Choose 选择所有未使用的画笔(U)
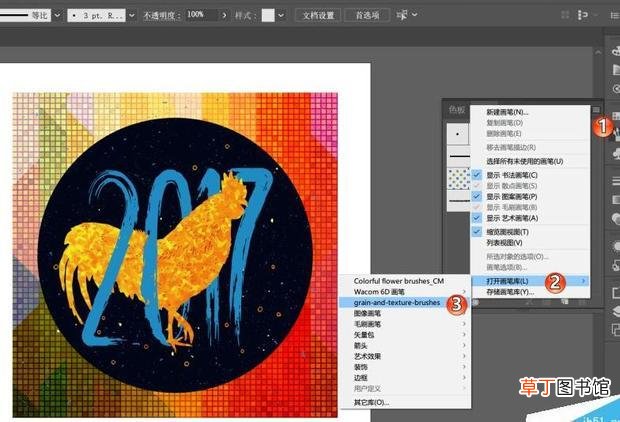The image size is (620, 422). coord(530,161)
